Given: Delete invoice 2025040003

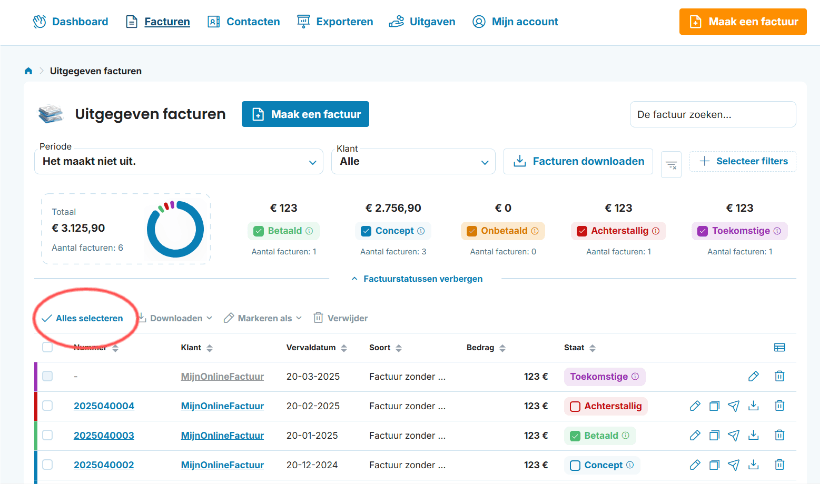Looking at the screenshot, I should [779, 435].
